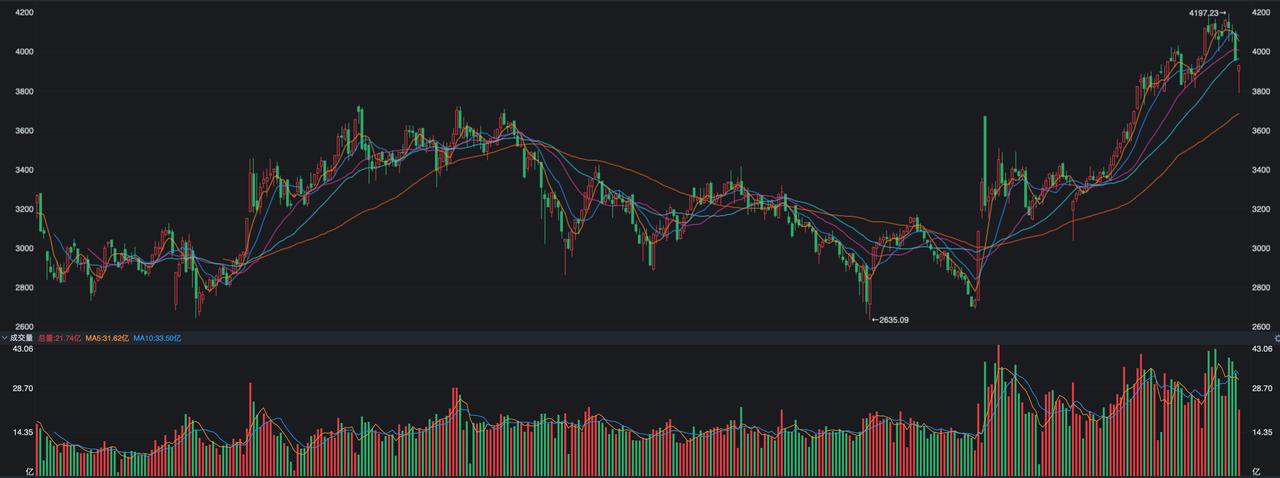Click the 43.06 label on left volume axis
This screenshot has height=478, width=1280.
[x=25, y=349]
